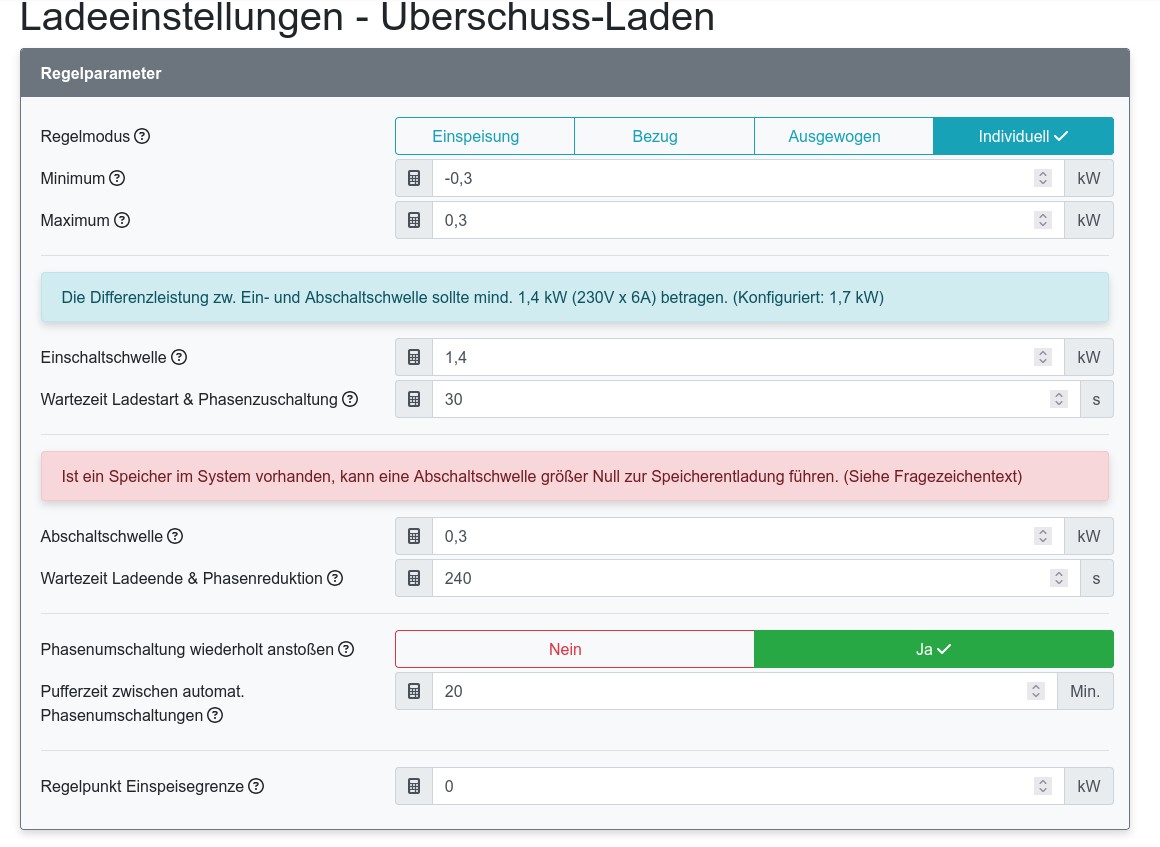Image resolution: width=1160 pixels, height=847 pixels.
Task: Click calculator icon beside Pufferzeit field
Action: pos(413,690)
